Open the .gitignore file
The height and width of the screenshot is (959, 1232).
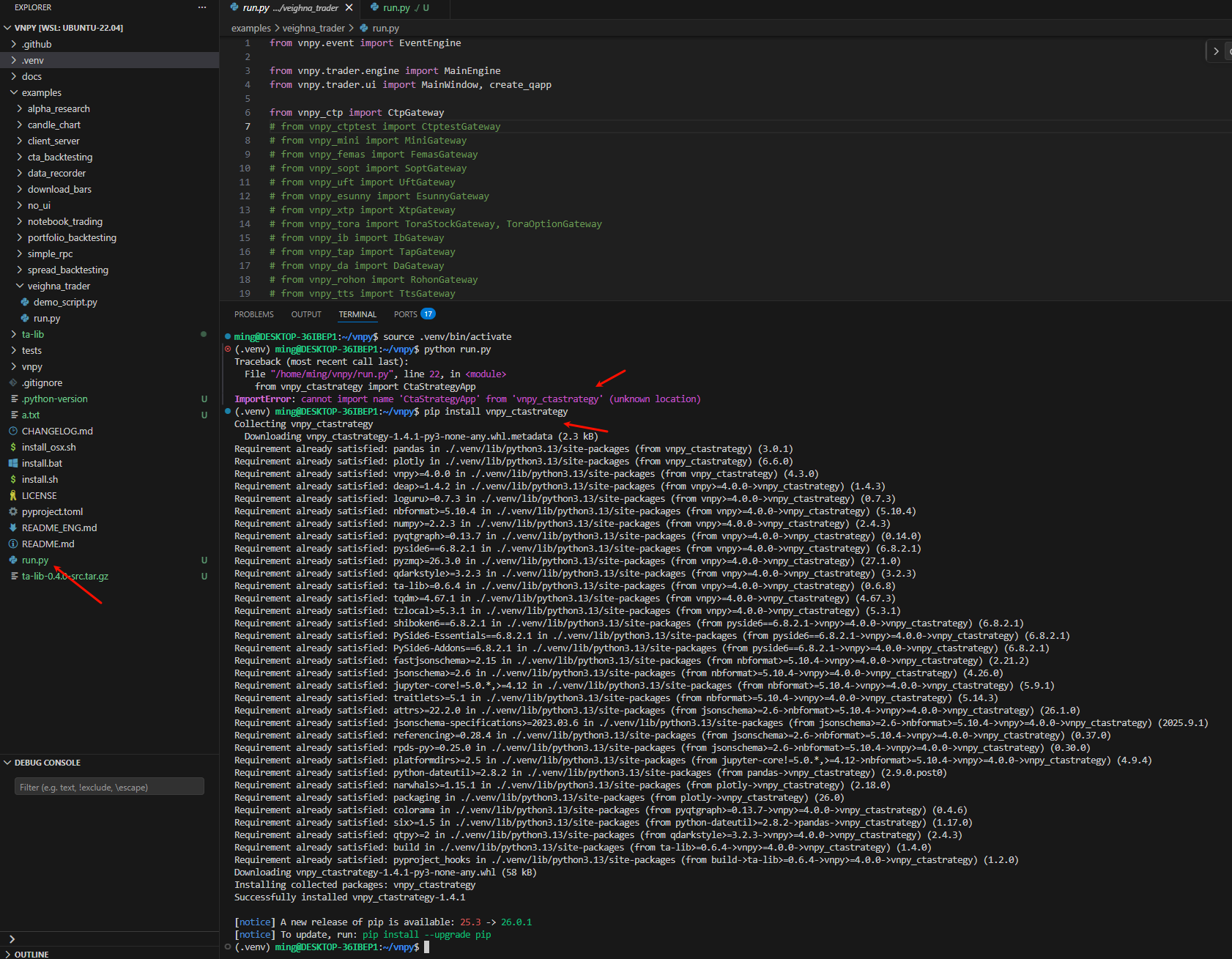[x=42, y=382]
